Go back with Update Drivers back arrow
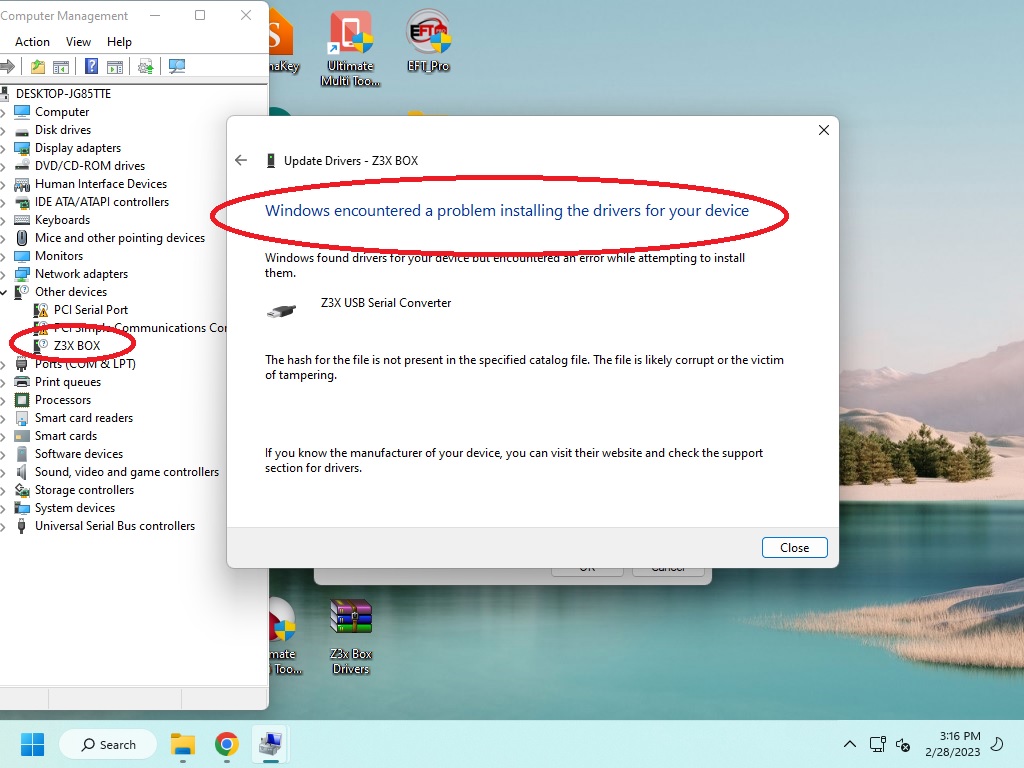Image resolution: width=1024 pixels, height=768 pixels. [241, 161]
